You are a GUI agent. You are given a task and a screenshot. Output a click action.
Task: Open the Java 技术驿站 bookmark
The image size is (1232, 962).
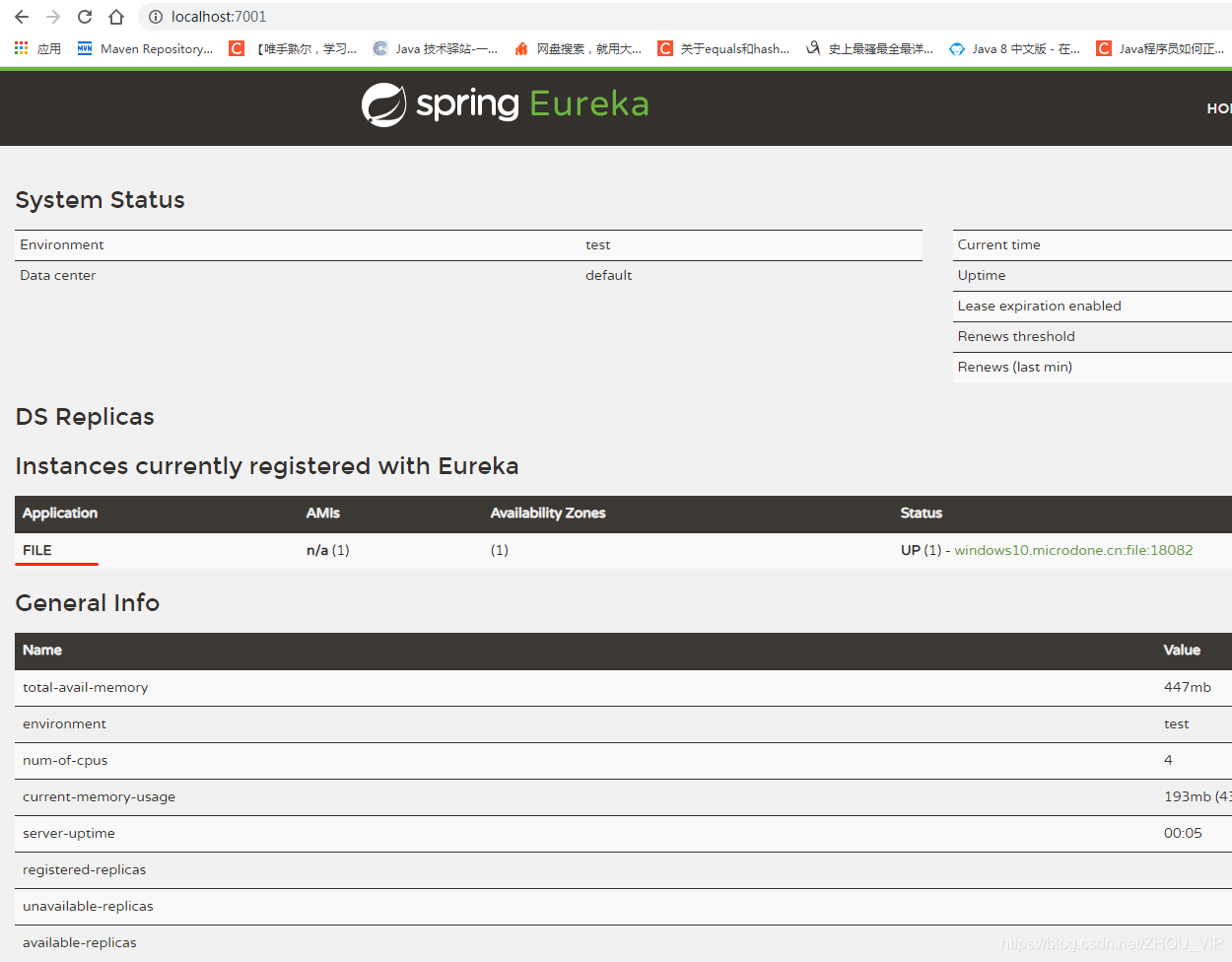tap(435, 48)
